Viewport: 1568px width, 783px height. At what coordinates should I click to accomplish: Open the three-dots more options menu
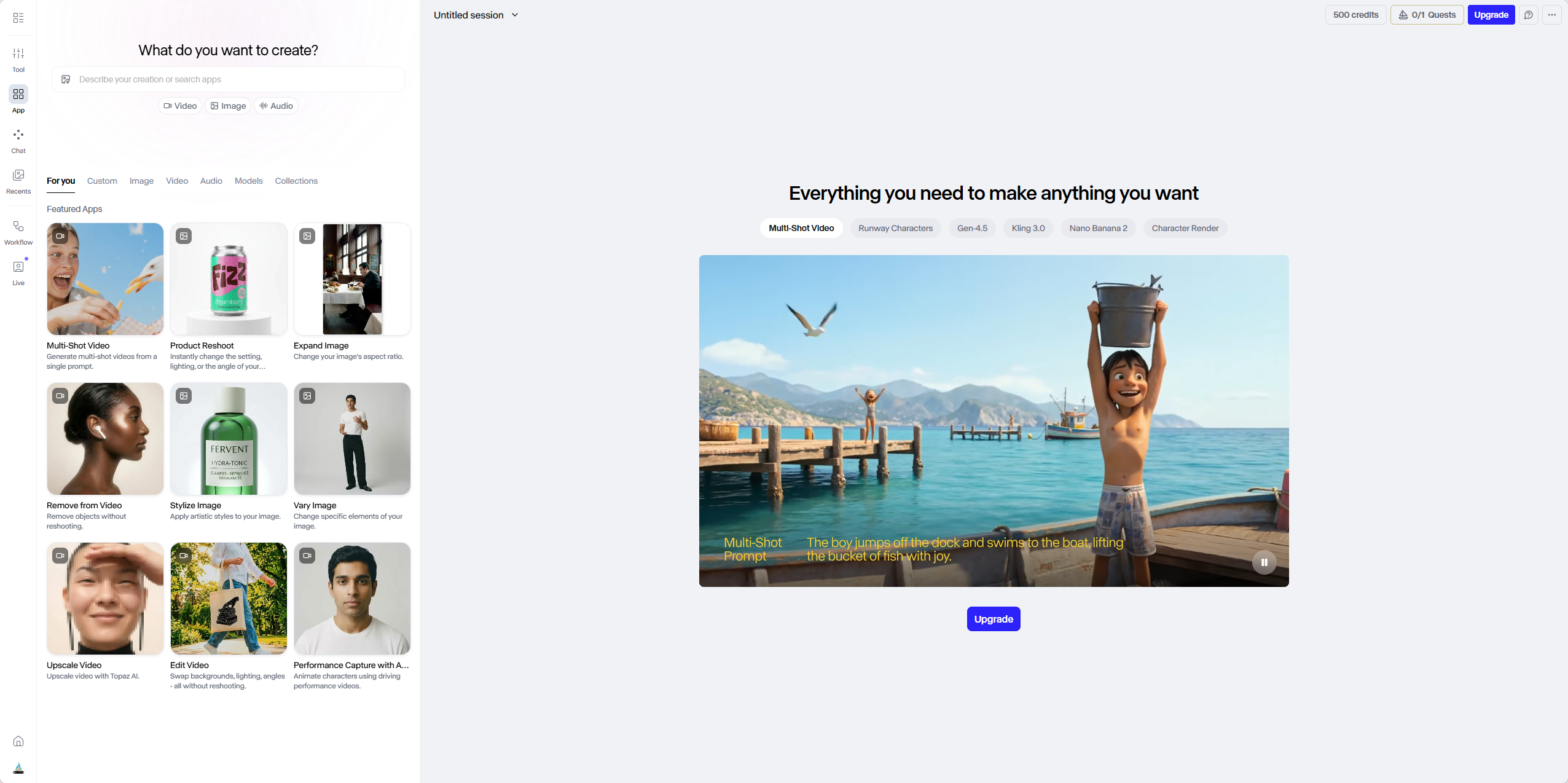1551,15
